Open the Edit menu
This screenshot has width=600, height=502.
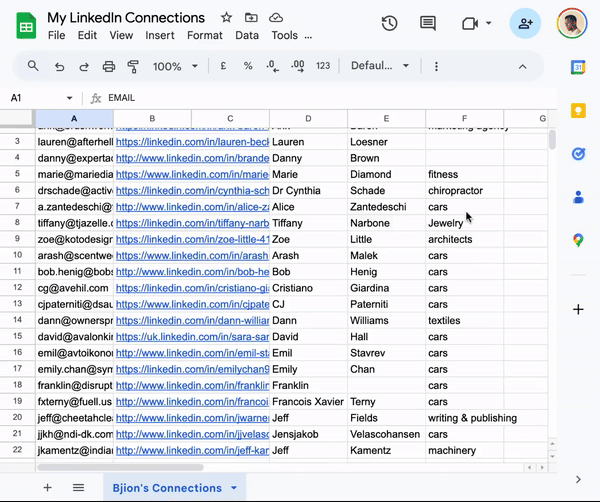(x=87, y=35)
